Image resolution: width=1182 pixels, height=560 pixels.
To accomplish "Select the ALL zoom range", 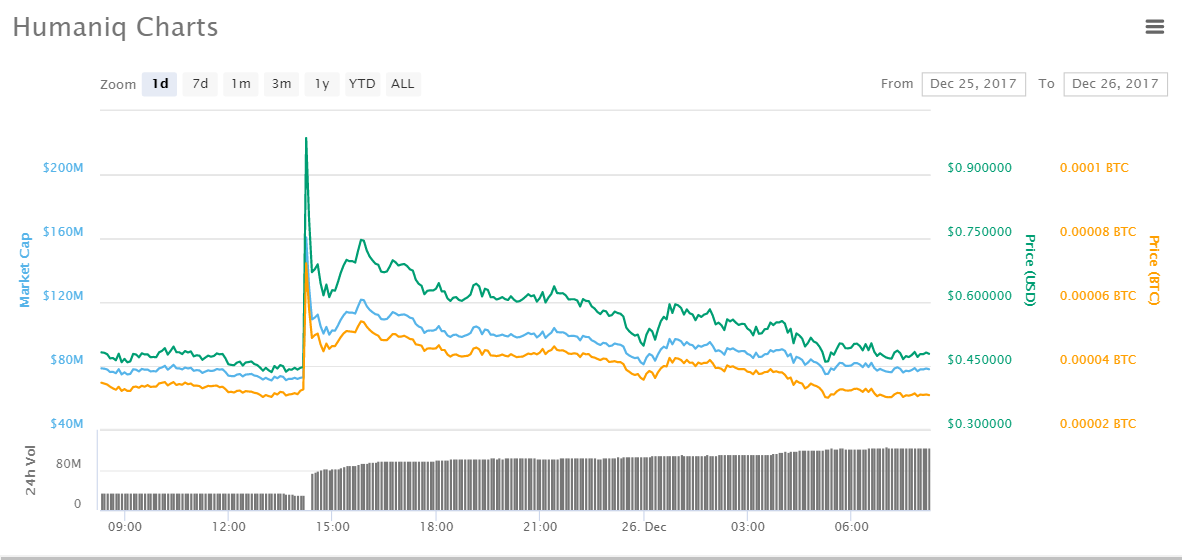I will 403,84.
